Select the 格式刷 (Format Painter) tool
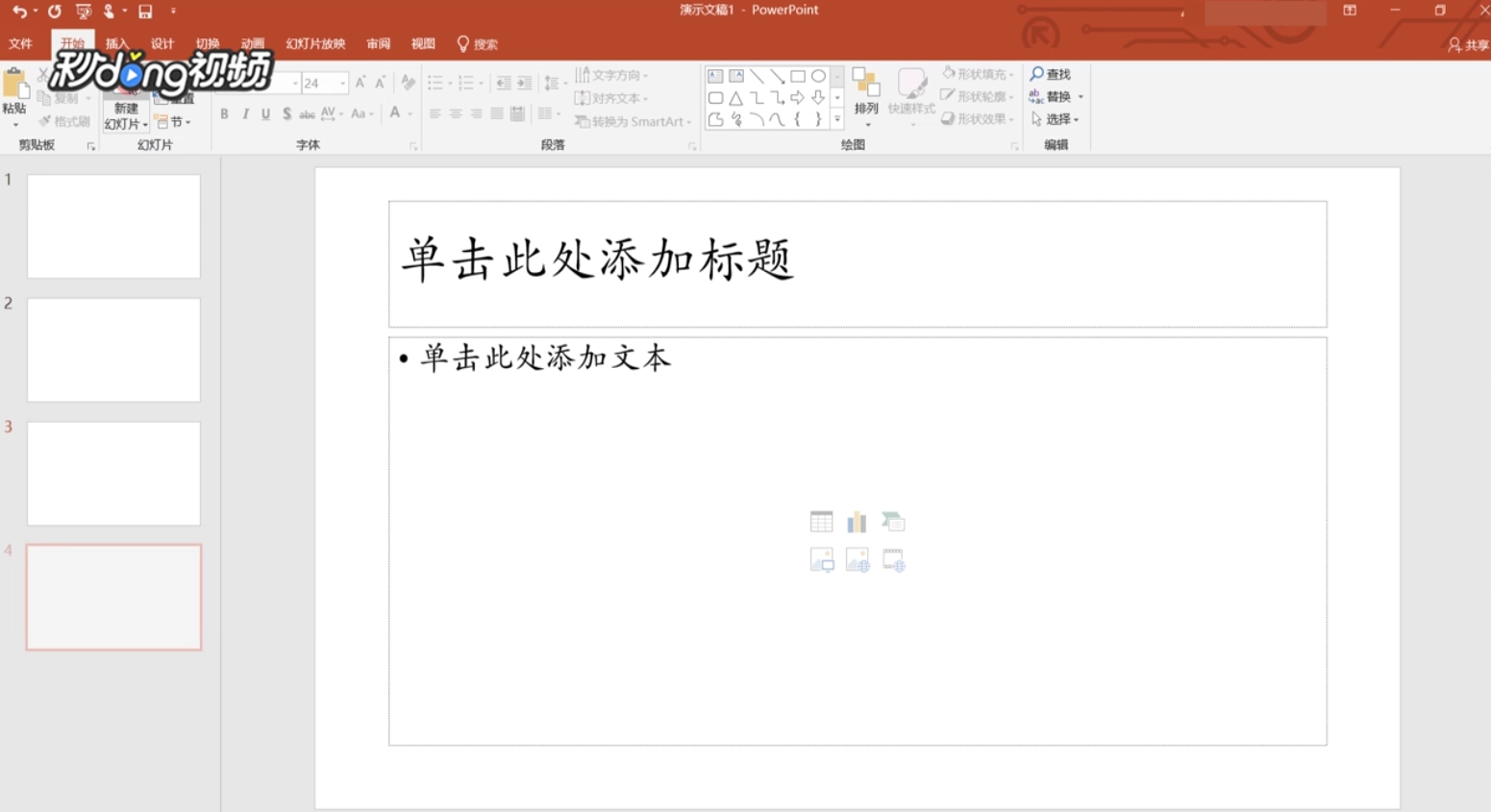Screen dimensions: 1491x812 pyautogui.click(x=63, y=119)
